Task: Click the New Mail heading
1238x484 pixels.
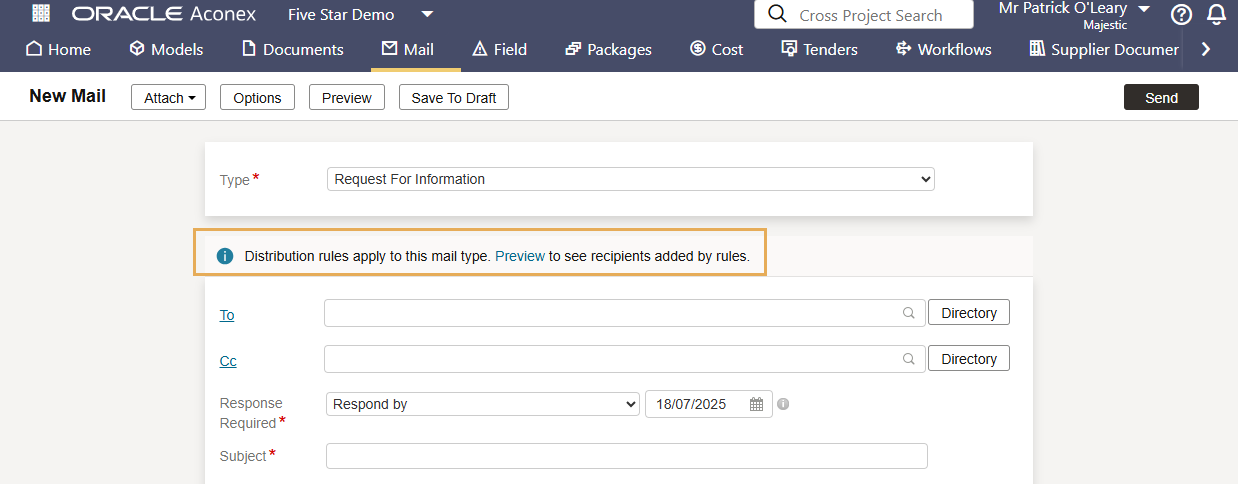Action: [68, 96]
